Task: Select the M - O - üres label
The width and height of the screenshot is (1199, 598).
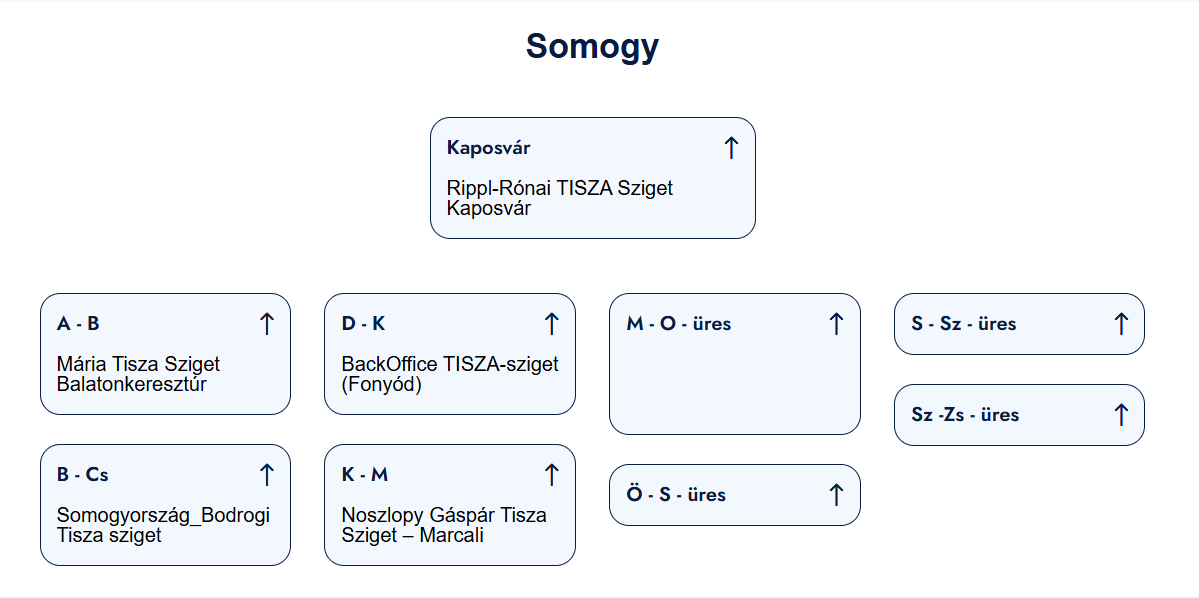Action: point(678,324)
